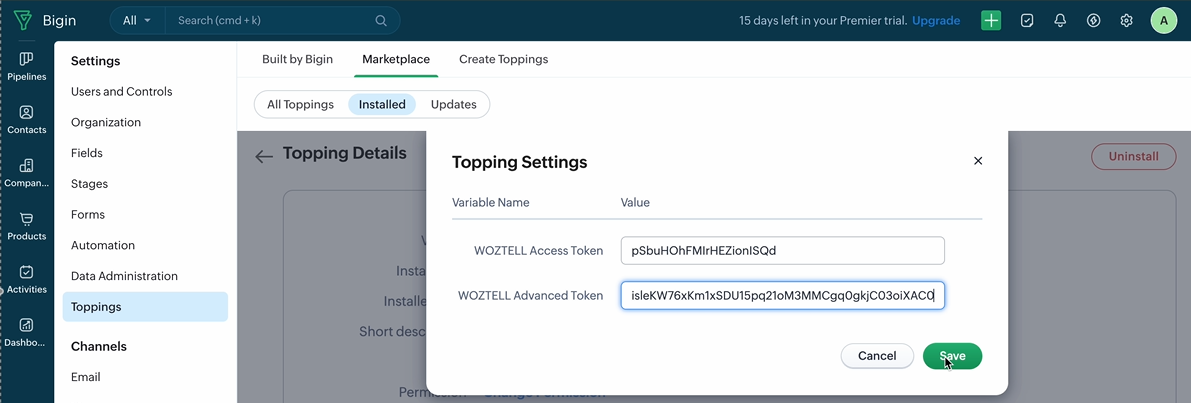Open Pipelines from the left sidebar

pos(26,66)
